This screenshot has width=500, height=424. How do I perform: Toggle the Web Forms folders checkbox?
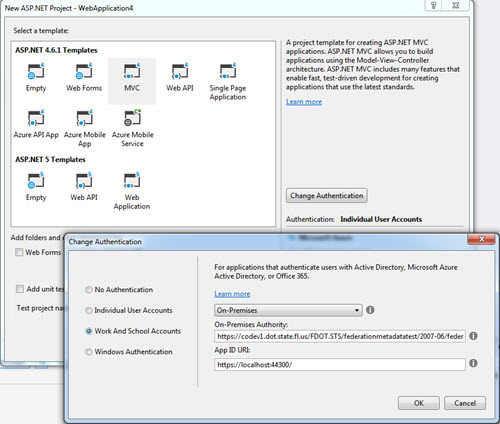click(x=19, y=252)
